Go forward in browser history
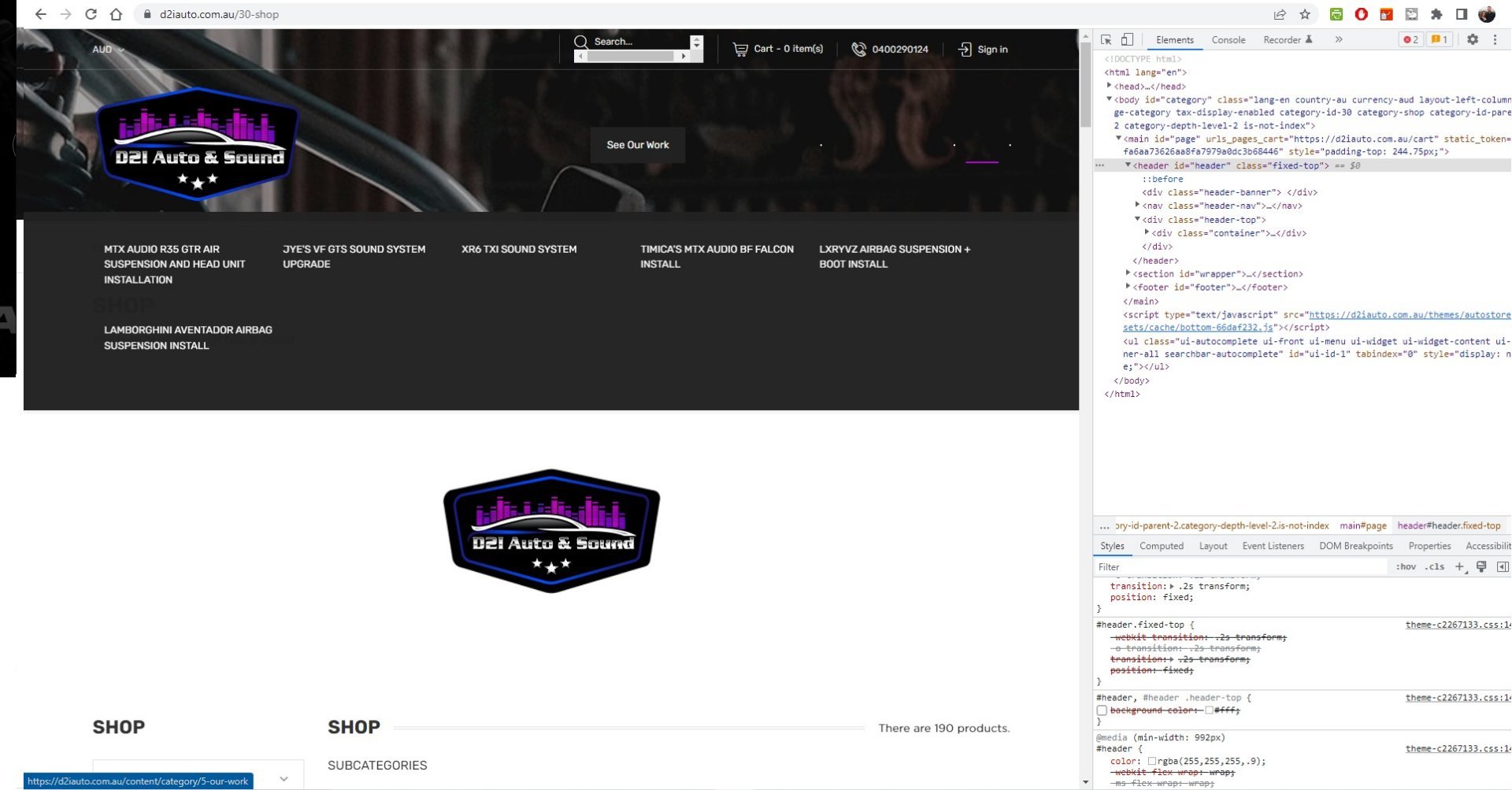Image resolution: width=1512 pixels, height=790 pixels. point(66,14)
